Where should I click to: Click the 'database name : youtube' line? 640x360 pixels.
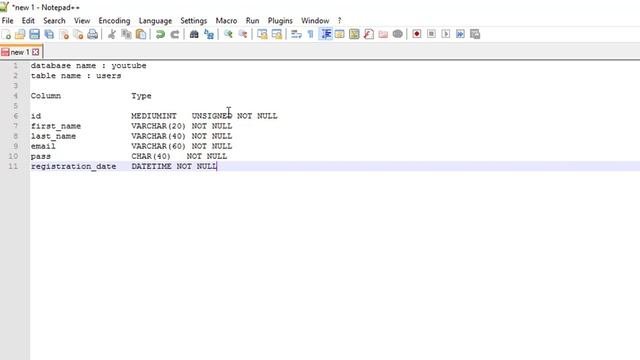coord(88,66)
